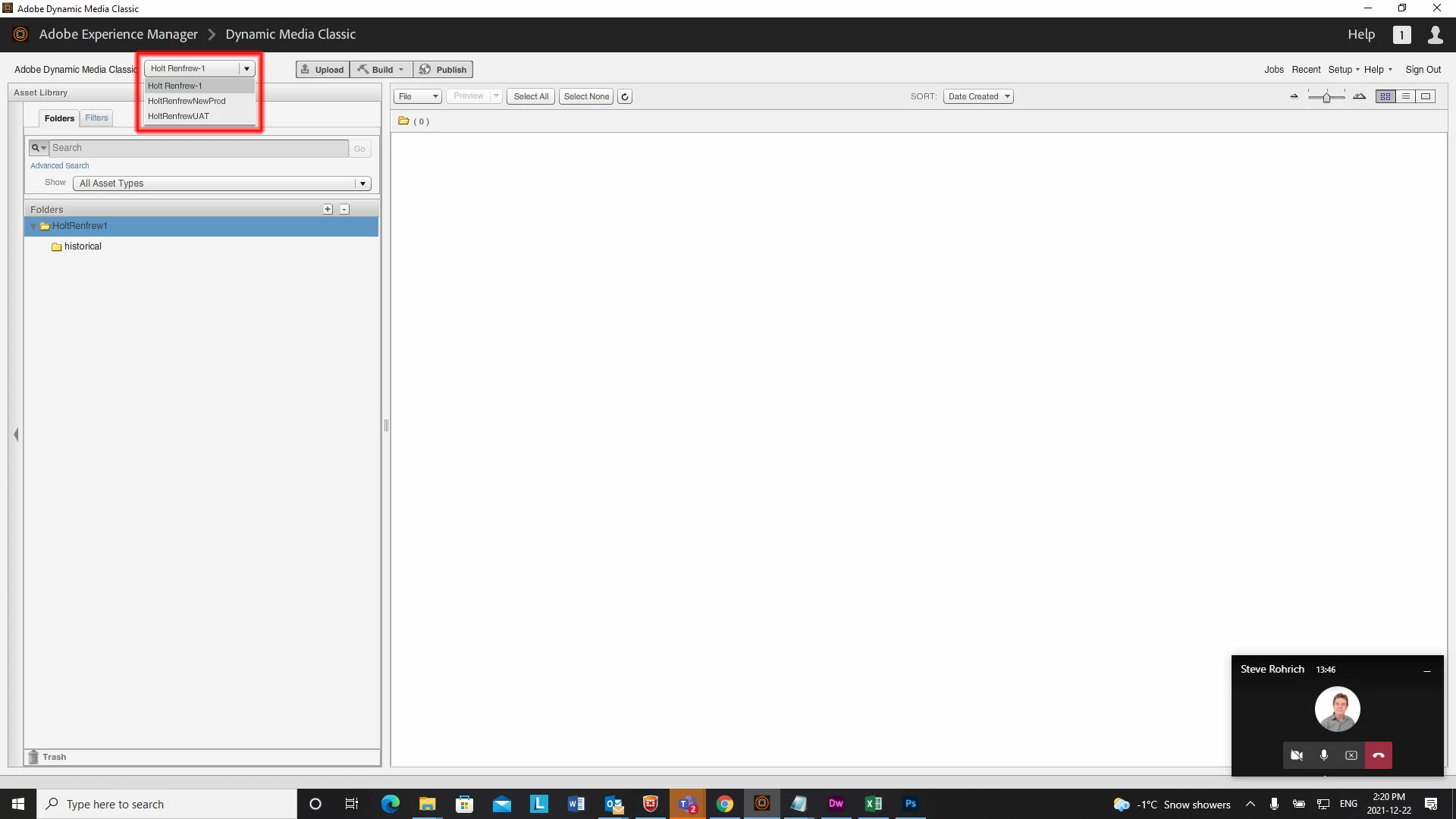
Task: Expand the All Asset Types dropdown
Action: coord(221,184)
